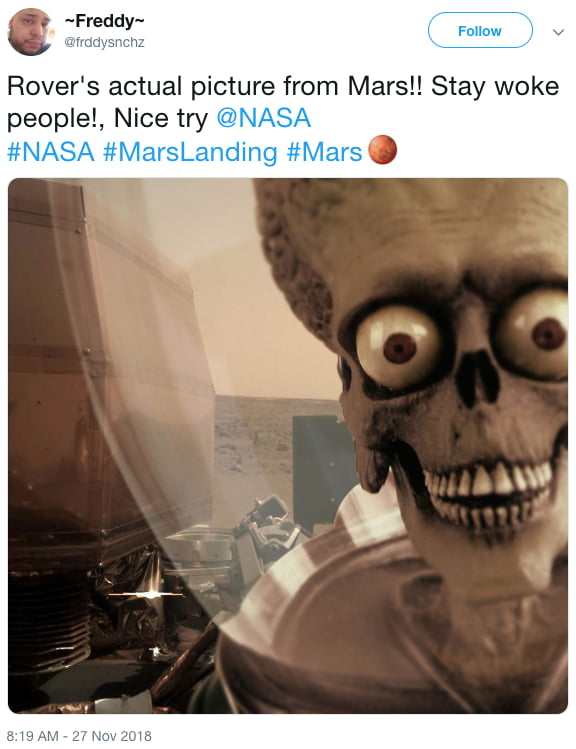Click the Martian's left eyeball in photo
Screen dimensions: 576x749
click(x=398, y=346)
